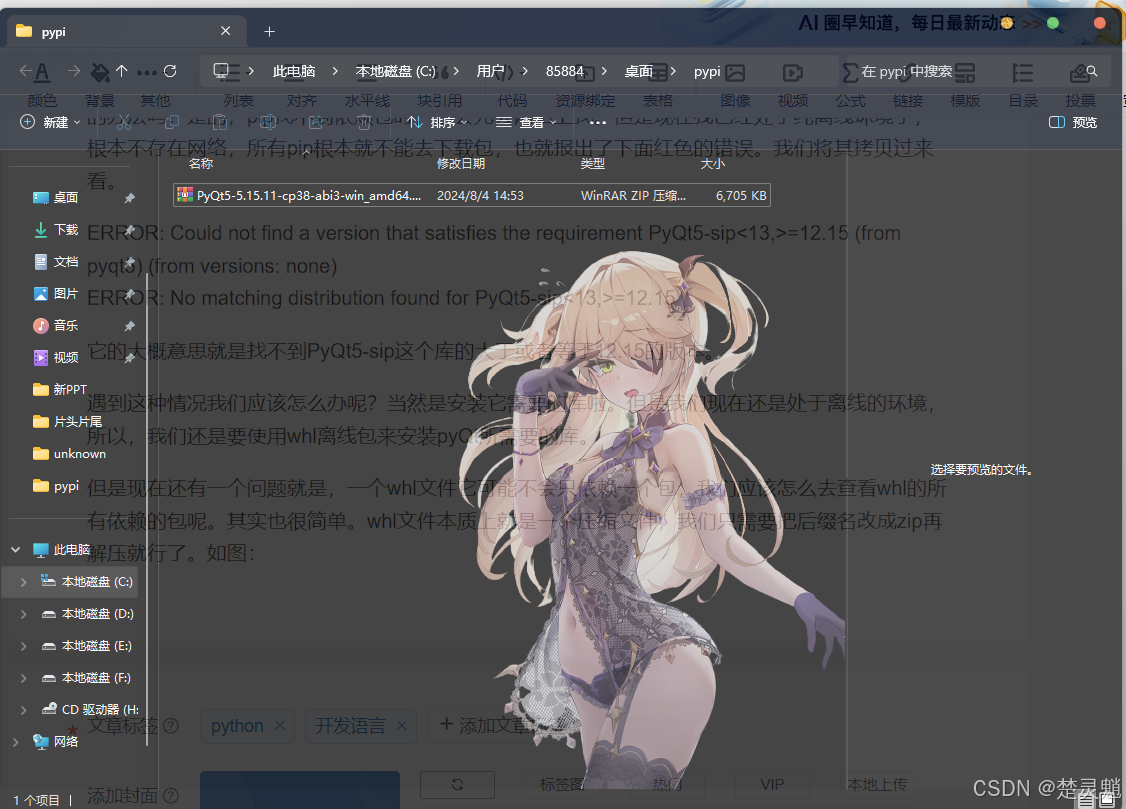Click the Copy icon in command bar
1126x809 pixels.
tap(172, 122)
